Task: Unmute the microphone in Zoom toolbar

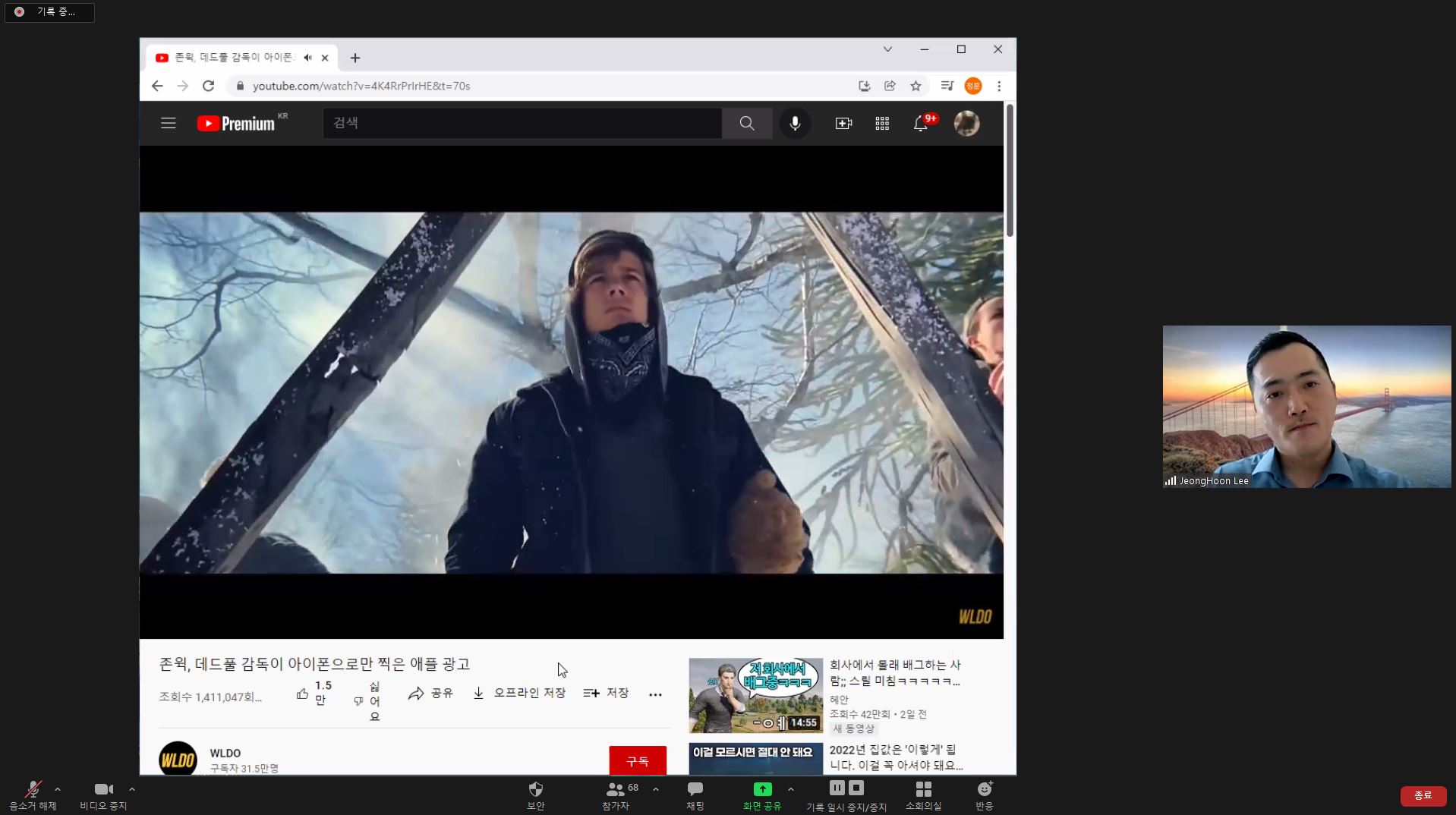Action: pyautogui.click(x=33, y=789)
